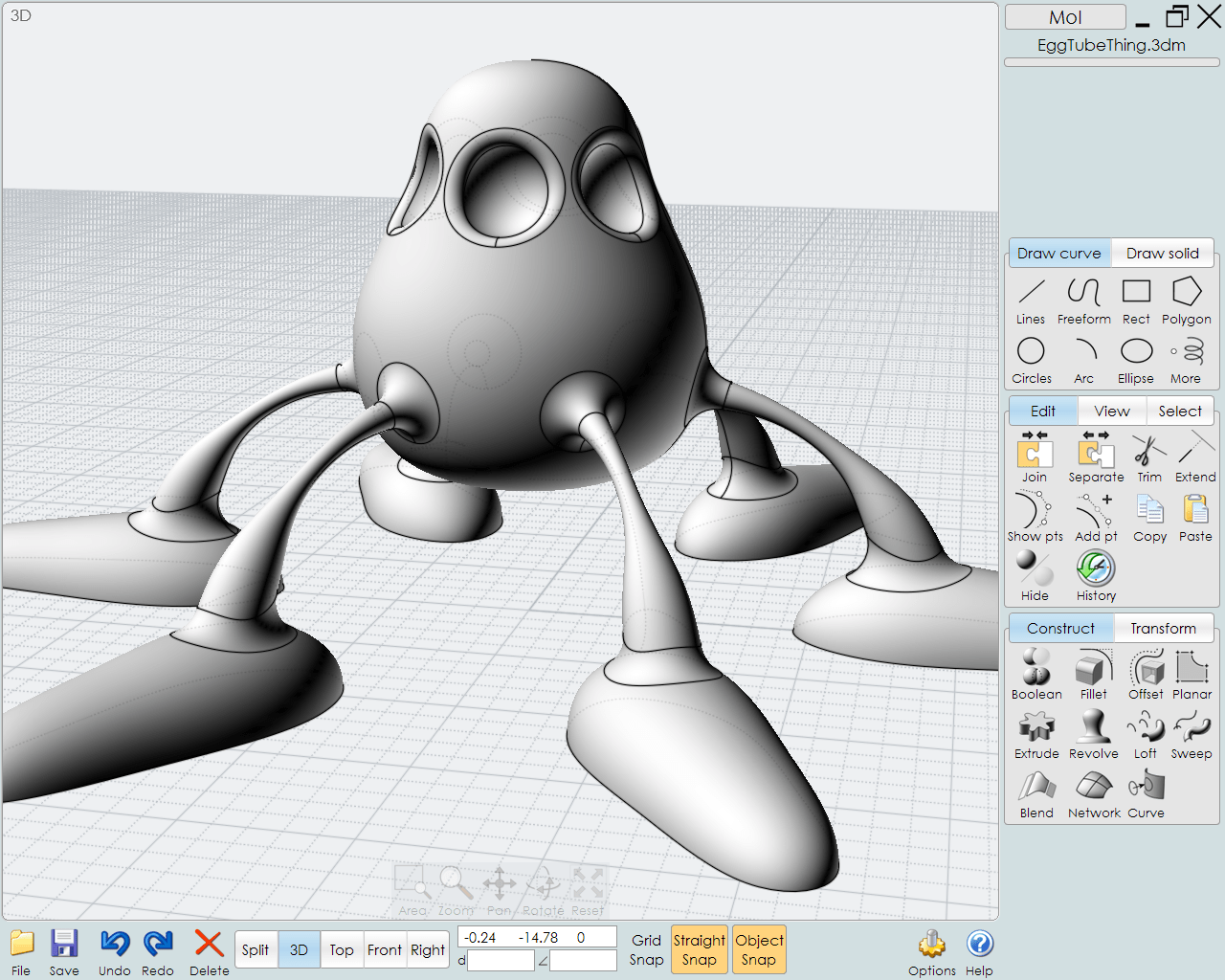This screenshot has width=1225, height=980.
Task: Expand the More curves options
Action: 1186,361
